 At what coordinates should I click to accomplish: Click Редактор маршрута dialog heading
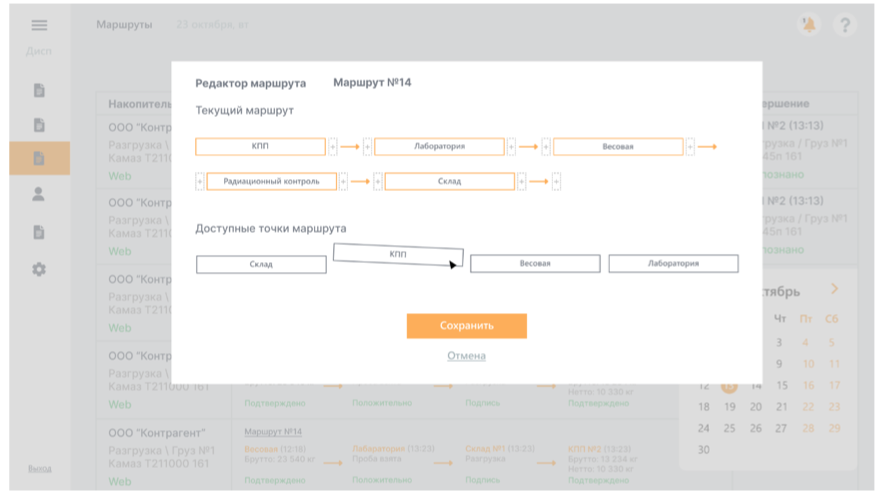(x=251, y=83)
